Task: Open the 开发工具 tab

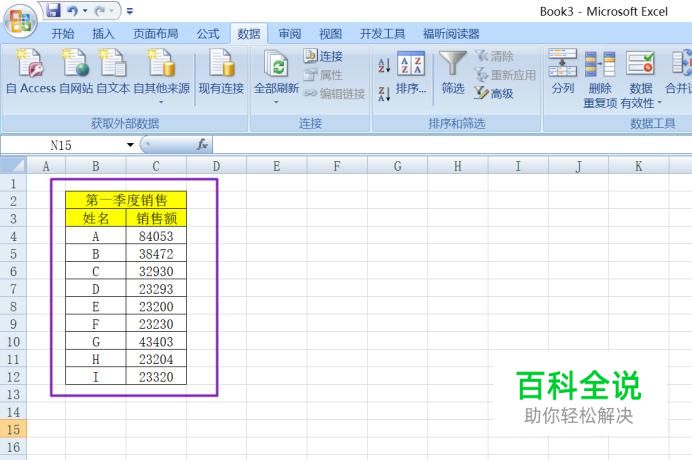Action: [x=382, y=34]
